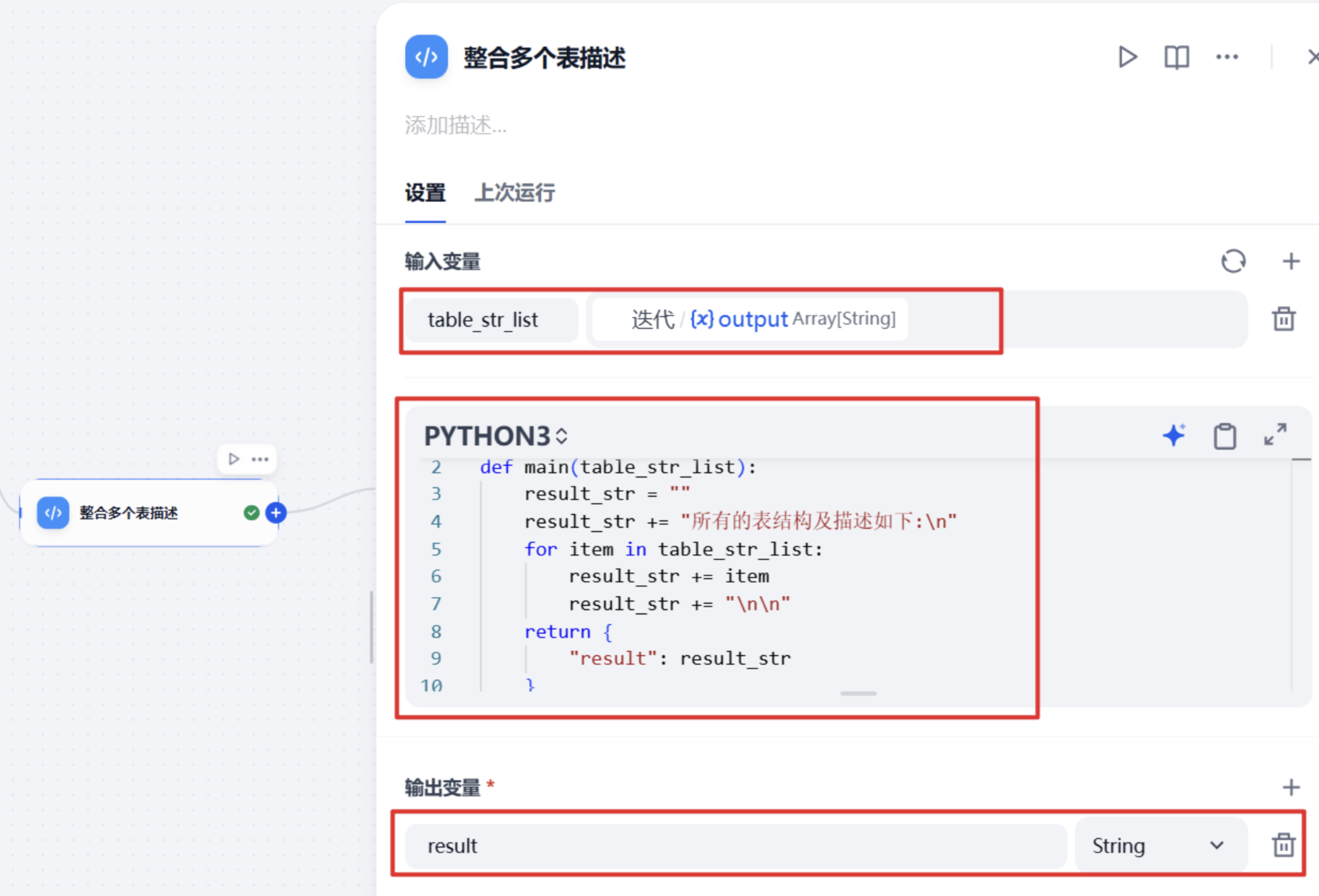
Task: Copy code with the clipboard icon
Action: tap(1224, 436)
